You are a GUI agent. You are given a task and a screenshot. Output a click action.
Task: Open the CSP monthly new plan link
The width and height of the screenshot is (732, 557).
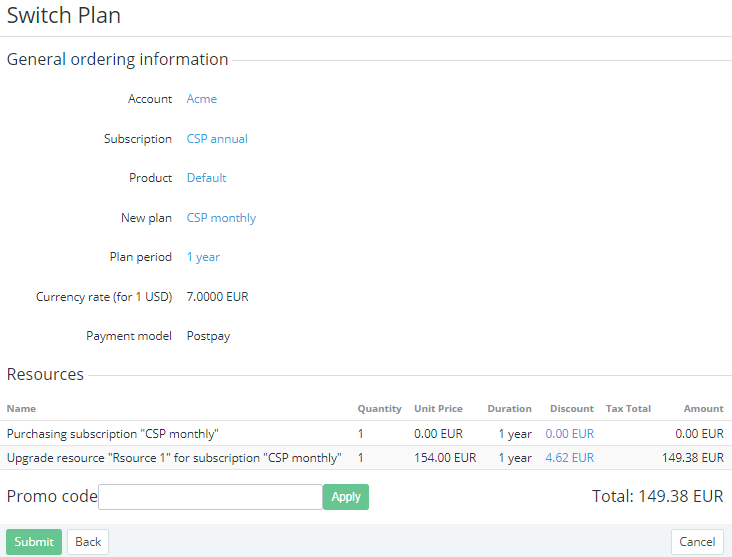(x=221, y=218)
